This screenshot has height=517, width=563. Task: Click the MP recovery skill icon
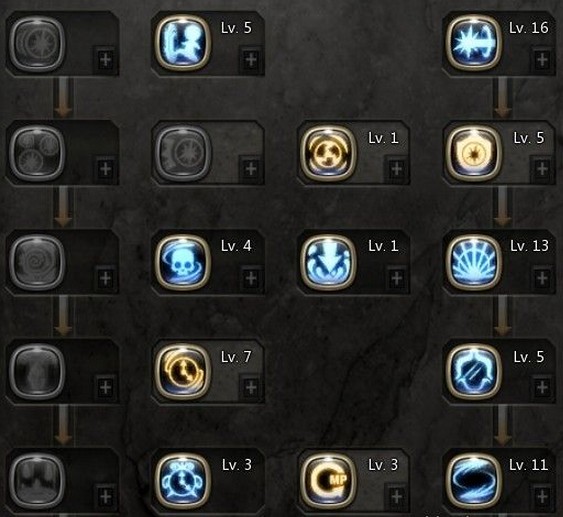pos(328,481)
